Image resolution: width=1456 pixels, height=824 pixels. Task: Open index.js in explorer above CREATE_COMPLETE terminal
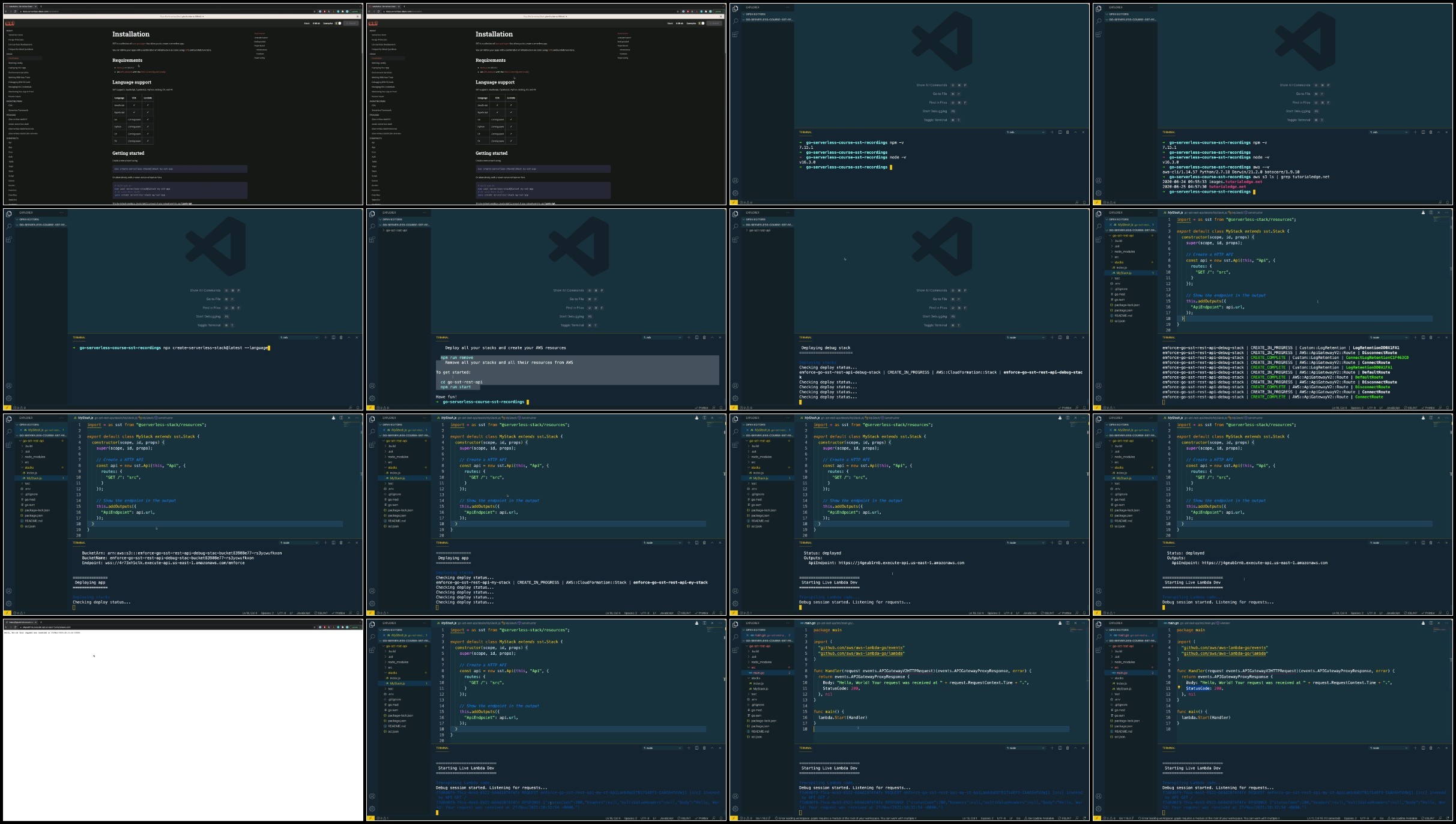pyautogui.click(x=1122, y=268)
